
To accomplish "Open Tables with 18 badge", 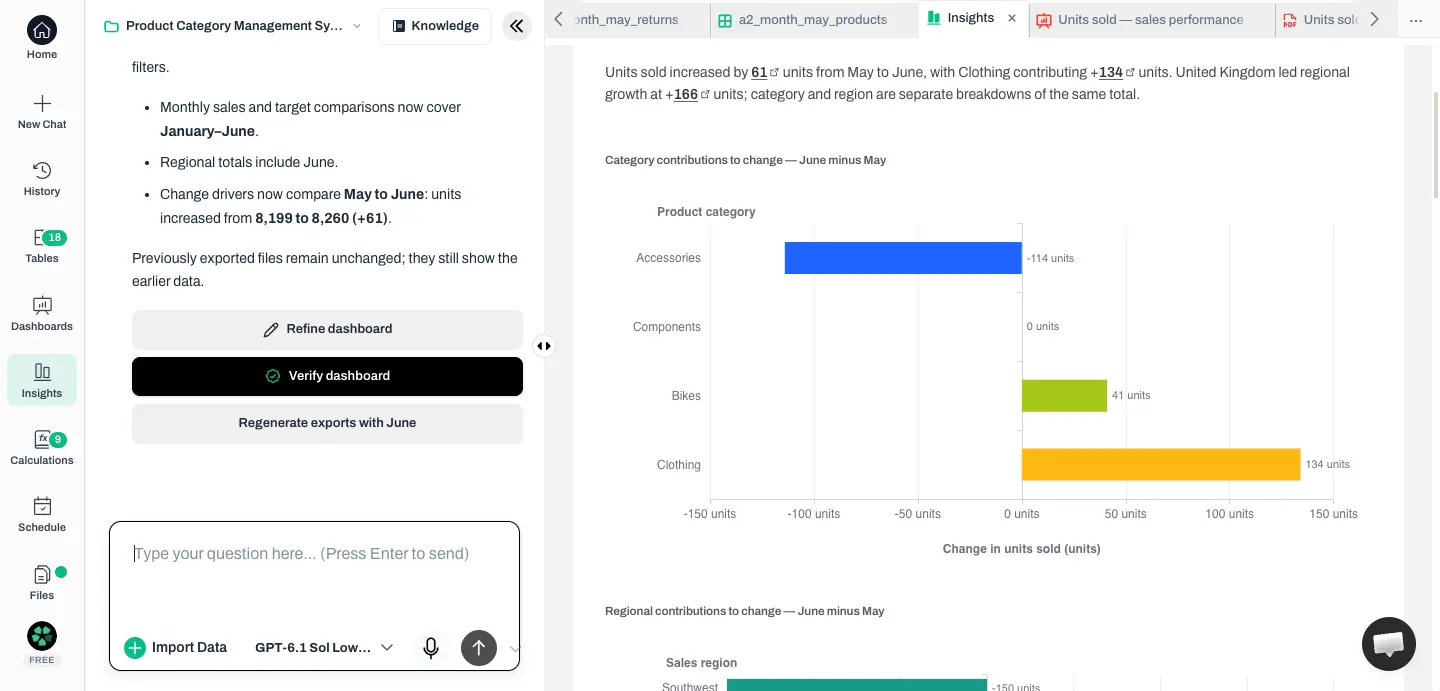I will pos(42,246).
